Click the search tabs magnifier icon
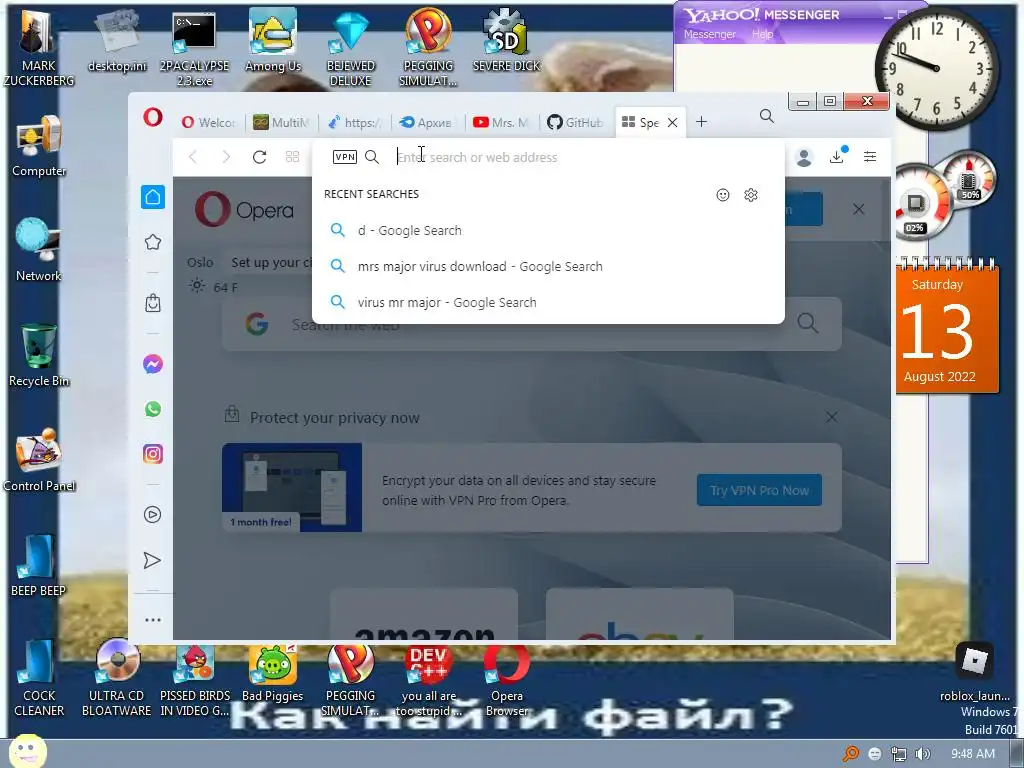The width and height of the screenshot is (1024, 768). [767, 116]
